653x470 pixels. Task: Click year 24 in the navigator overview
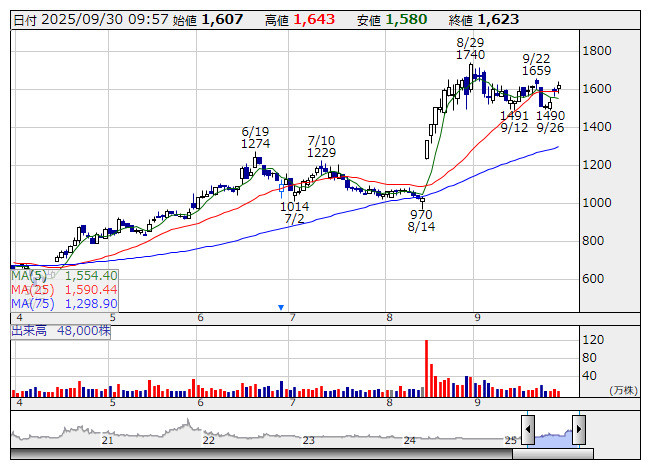tap(410, 440)
